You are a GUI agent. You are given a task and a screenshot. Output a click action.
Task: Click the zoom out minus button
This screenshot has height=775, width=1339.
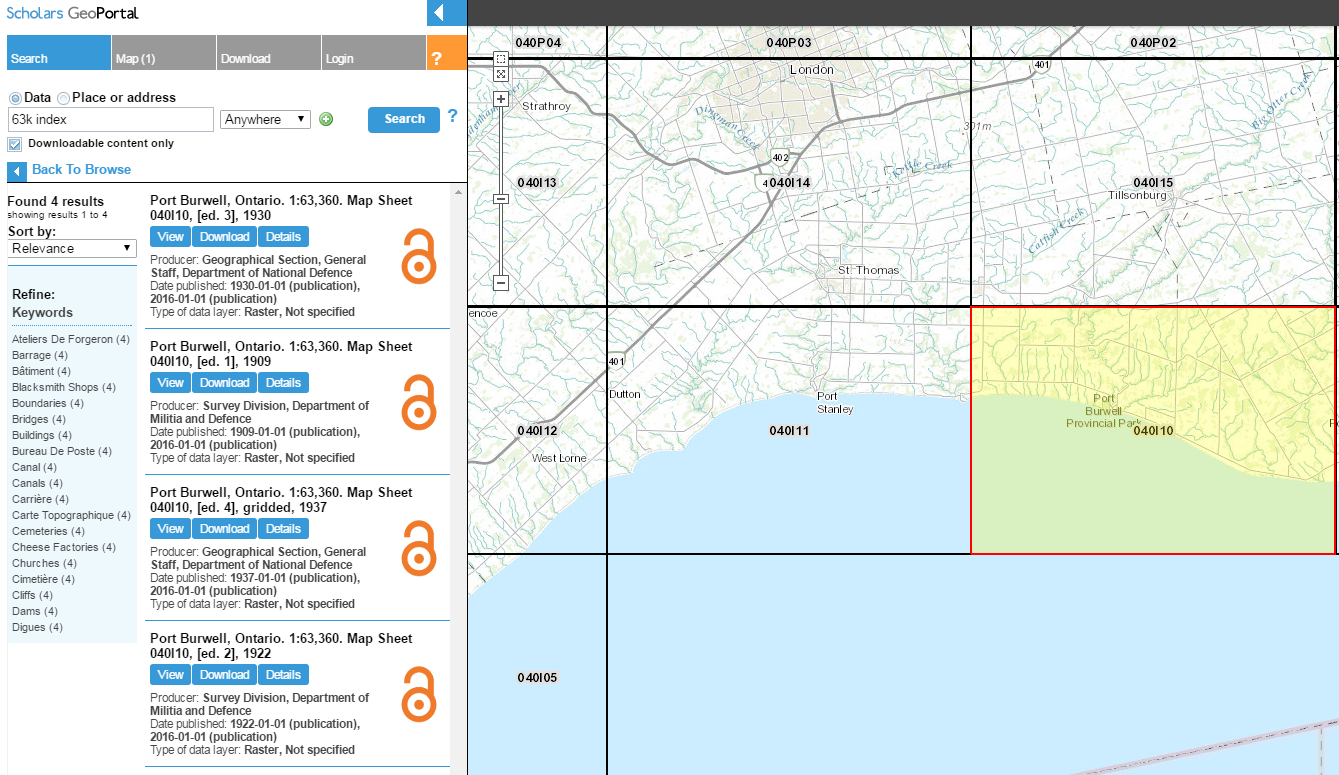pyautogui.click(x=501, y=283)
